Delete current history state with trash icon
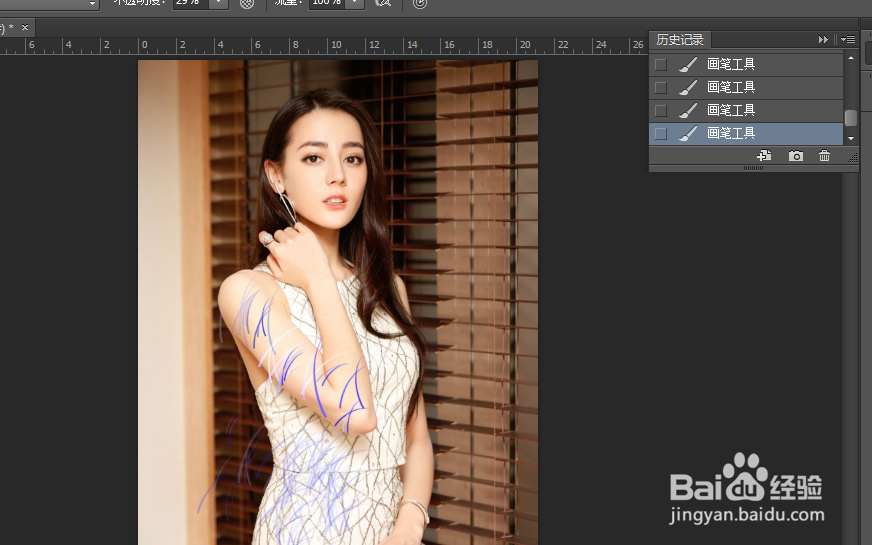 pyautogui.click(x=824, y=156)
